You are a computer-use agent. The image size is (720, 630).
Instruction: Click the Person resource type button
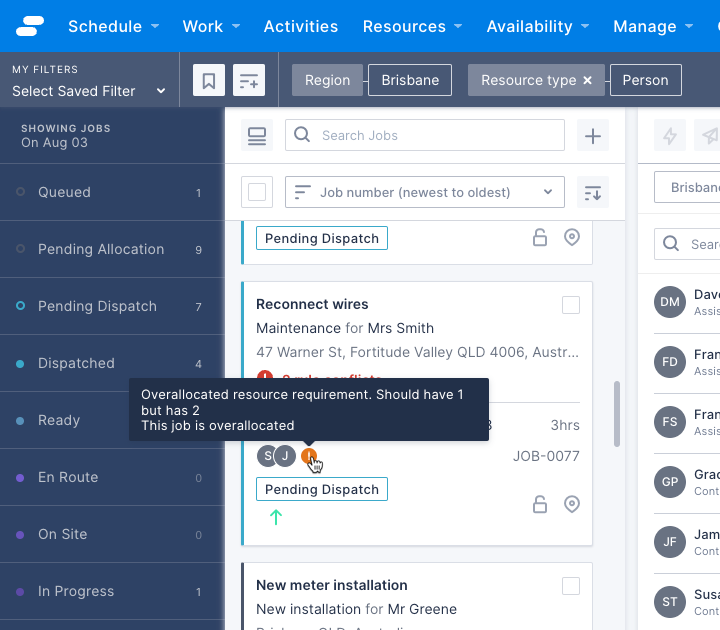coord(645,81)
